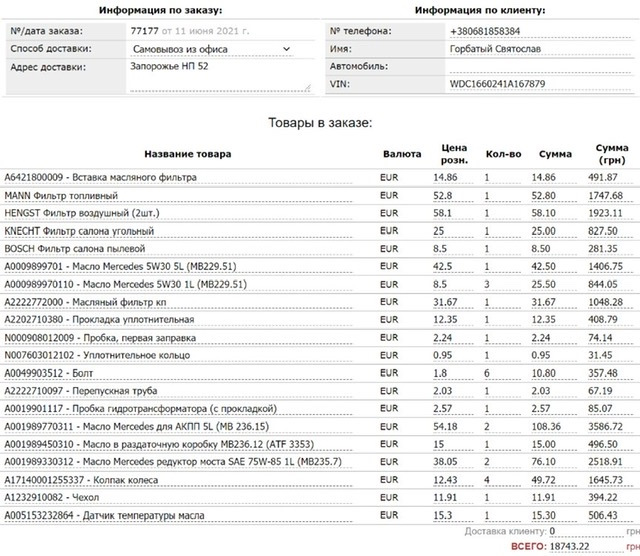Image resolution: width=640 pixels, height=556 pixels.
Task: Click the 'Товары в заказе:' heading
Action: pyautogui.click(x=320, y=122)
